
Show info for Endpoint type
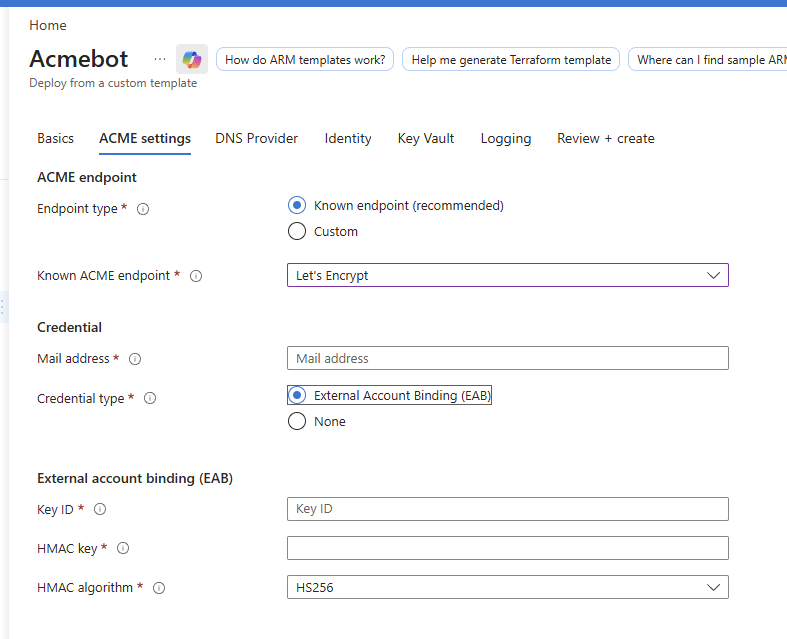pyautogui.click(x=143, y=209)
